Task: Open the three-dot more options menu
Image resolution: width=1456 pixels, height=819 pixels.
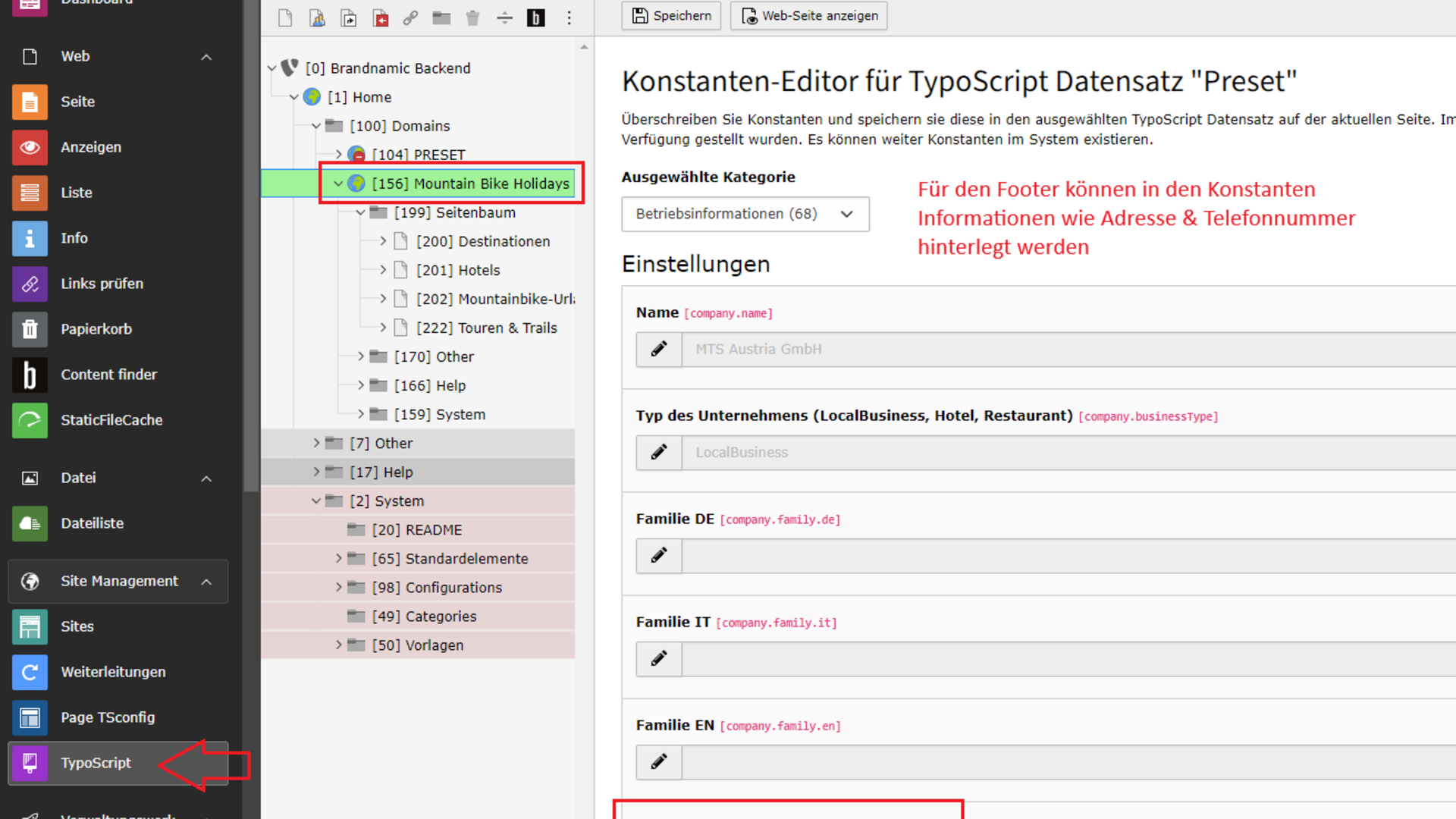Action: (x=569, y=18)
